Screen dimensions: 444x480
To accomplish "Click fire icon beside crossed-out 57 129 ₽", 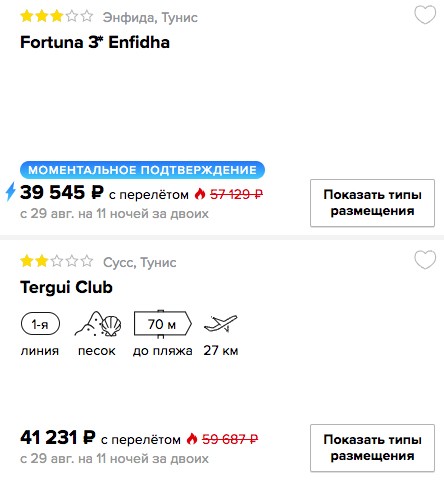I will [x=200, y=193].
